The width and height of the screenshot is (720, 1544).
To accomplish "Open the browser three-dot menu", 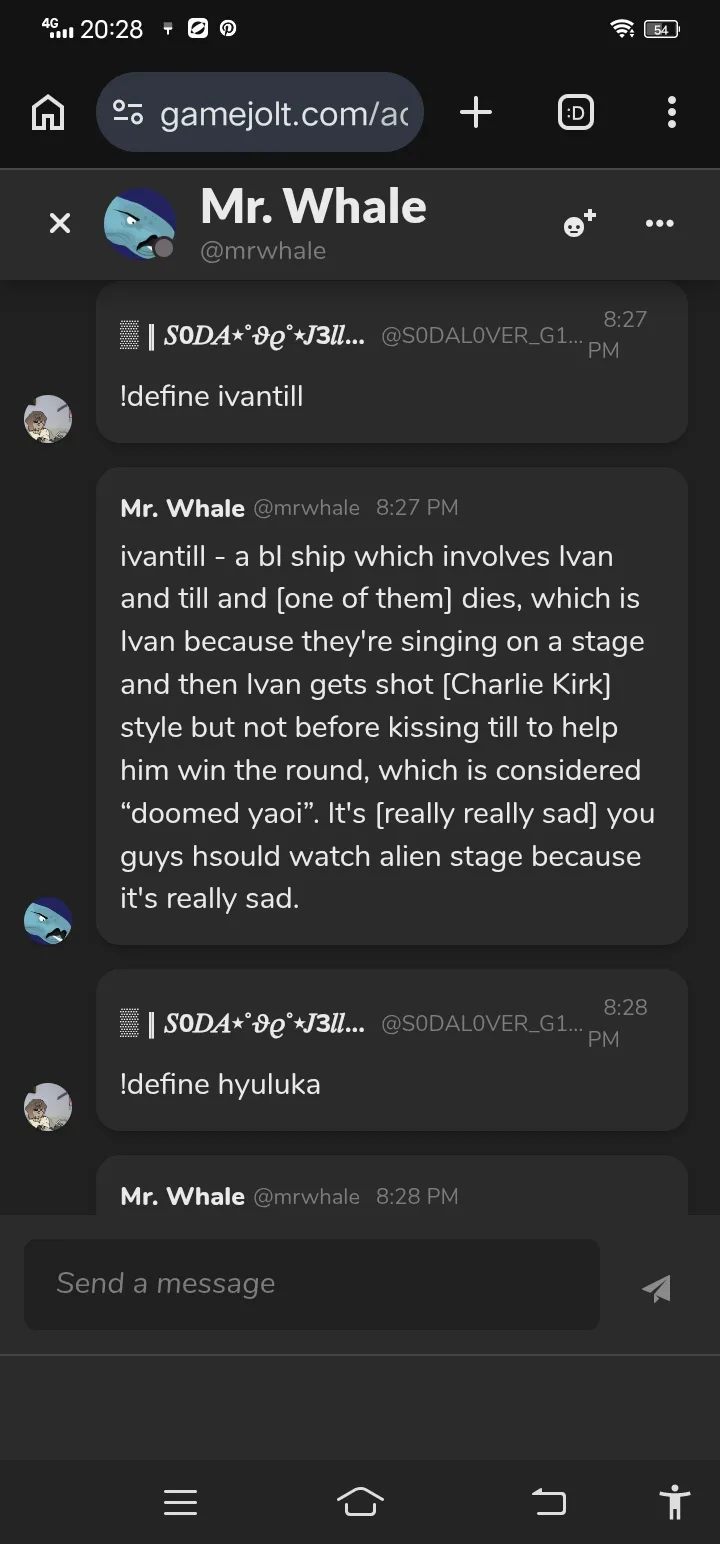I will (x=671, y=113).
